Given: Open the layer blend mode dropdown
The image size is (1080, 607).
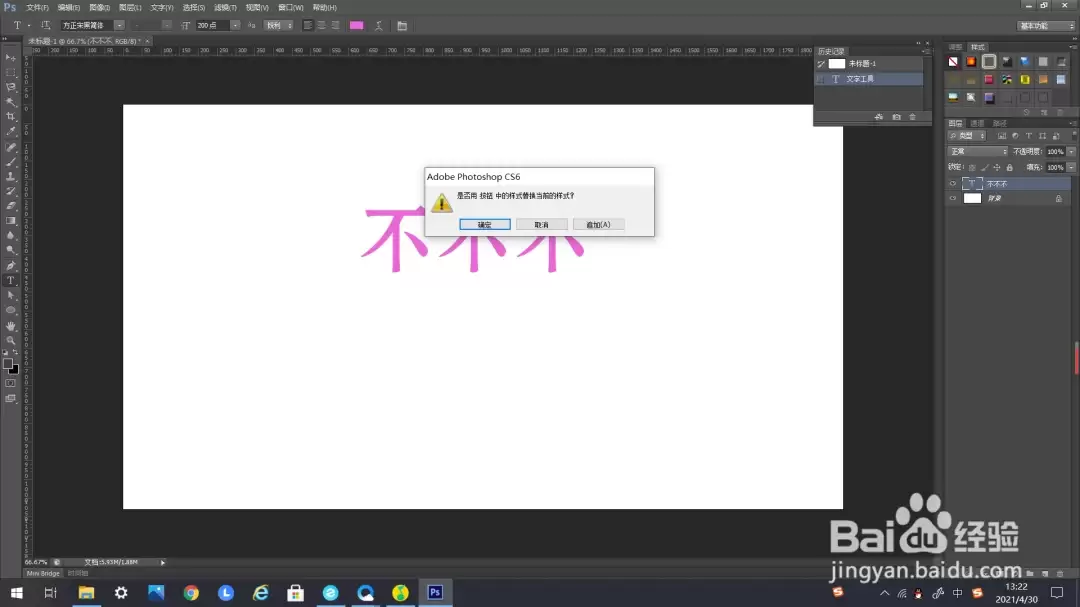Looking at the screenshot, I should (978, 152).
